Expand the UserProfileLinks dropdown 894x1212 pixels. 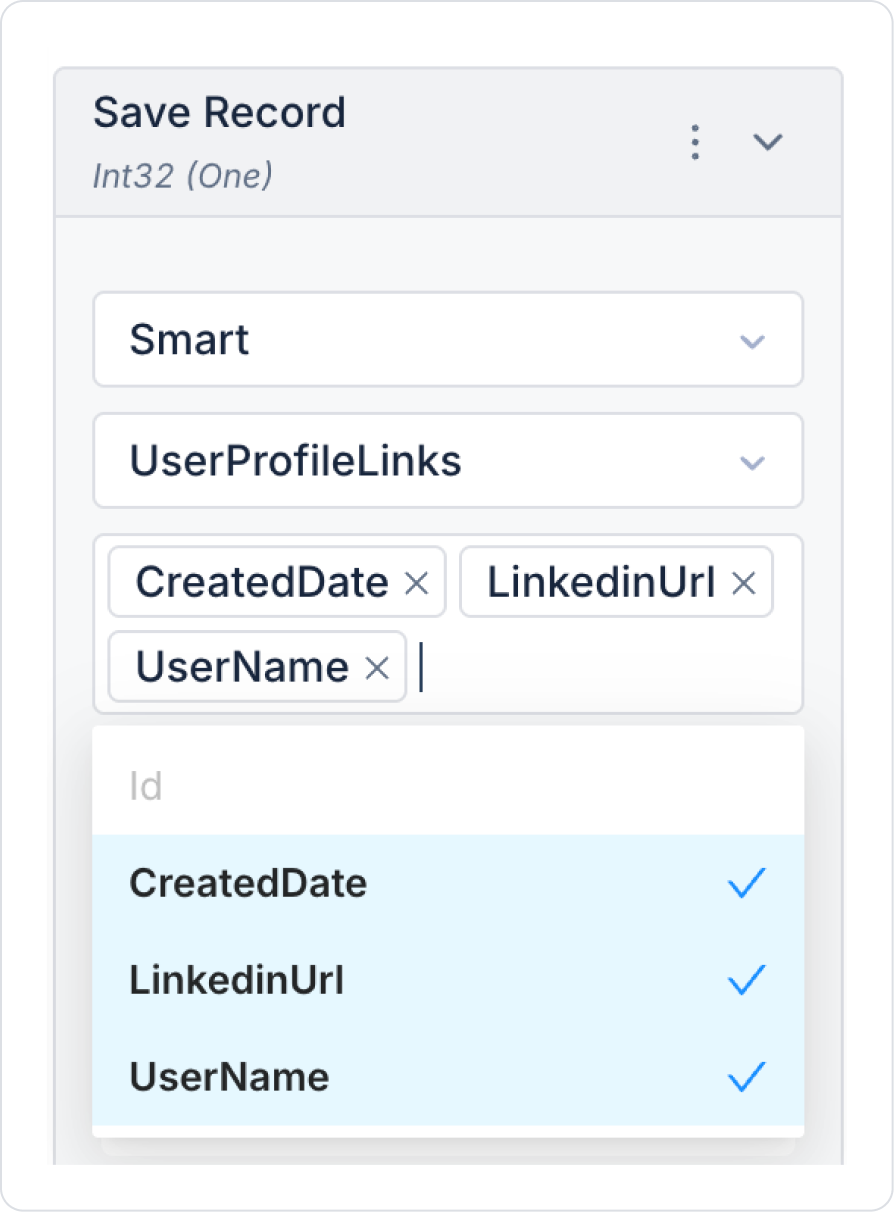pyautogui.click(x=448, y=461)
